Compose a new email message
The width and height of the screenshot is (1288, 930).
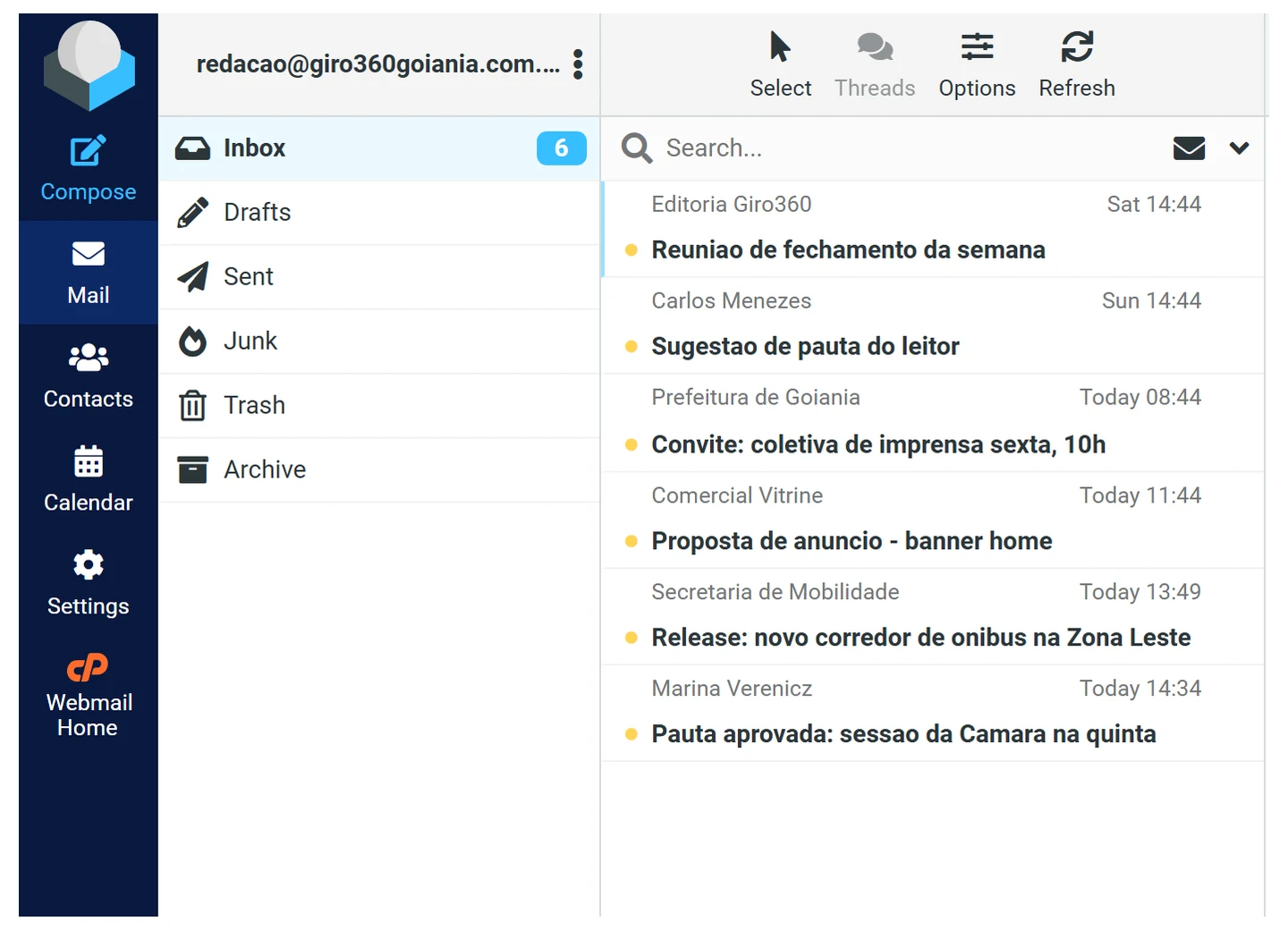point(89,169)
